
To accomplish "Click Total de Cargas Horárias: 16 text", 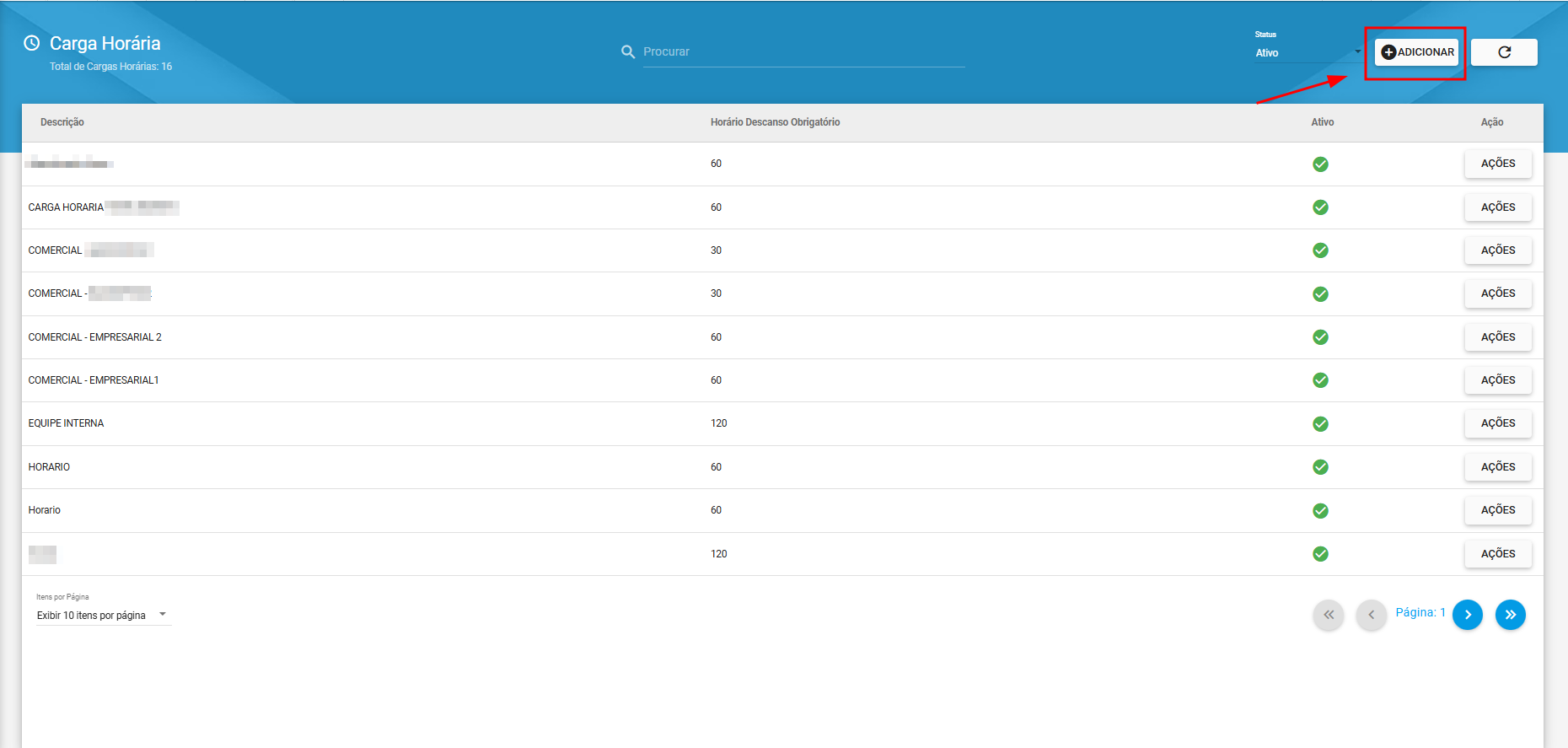I will coord(110,67).
